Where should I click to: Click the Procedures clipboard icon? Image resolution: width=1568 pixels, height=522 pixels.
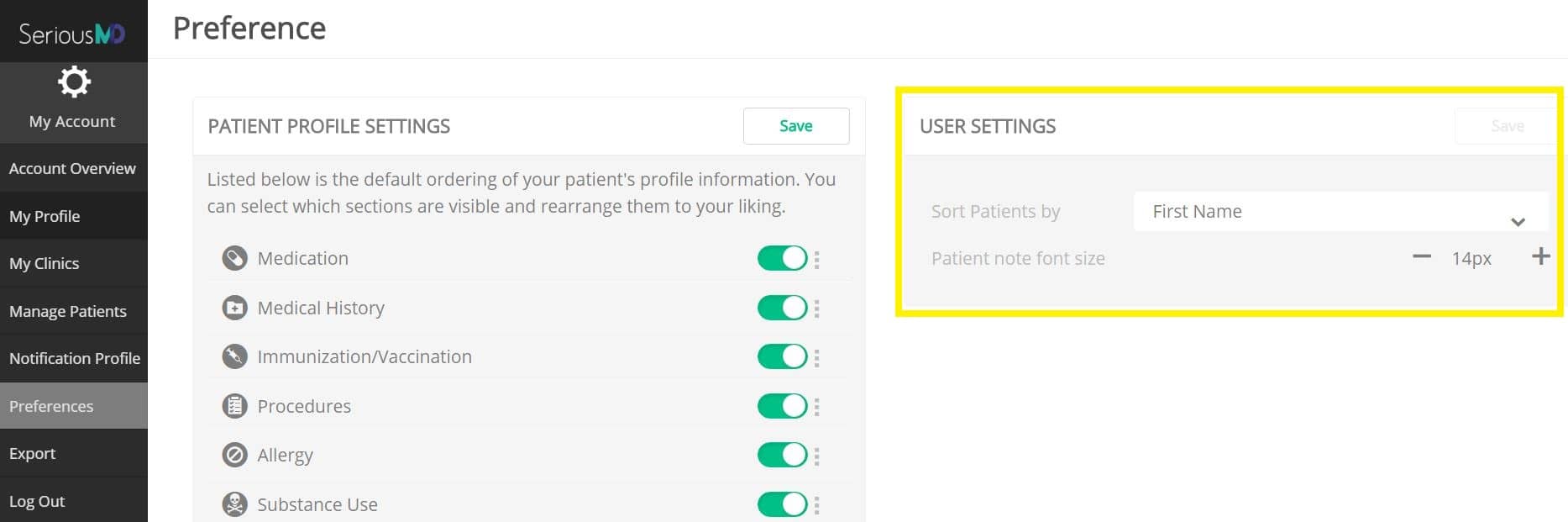click(234, 406)
